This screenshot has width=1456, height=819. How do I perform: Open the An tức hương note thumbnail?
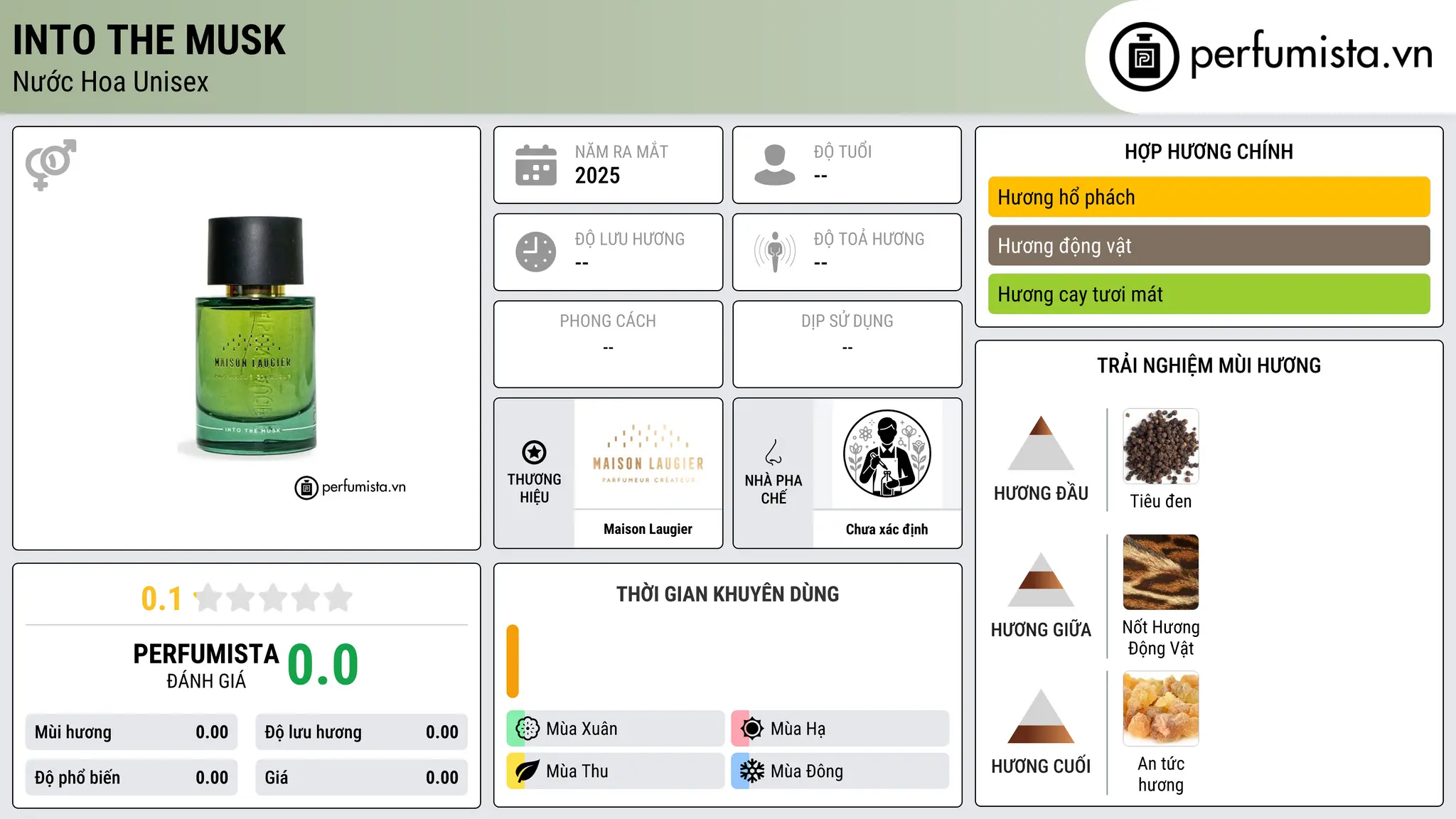click(1161, 709)
